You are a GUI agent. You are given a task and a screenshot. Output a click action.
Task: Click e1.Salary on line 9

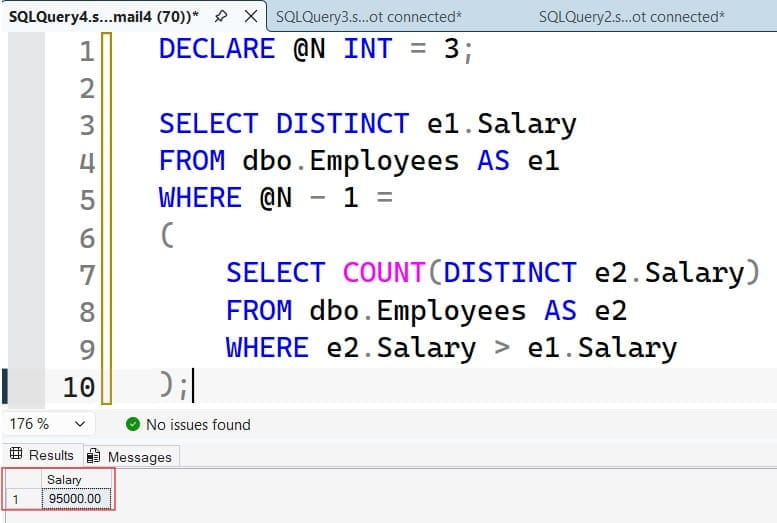point(602,348)
